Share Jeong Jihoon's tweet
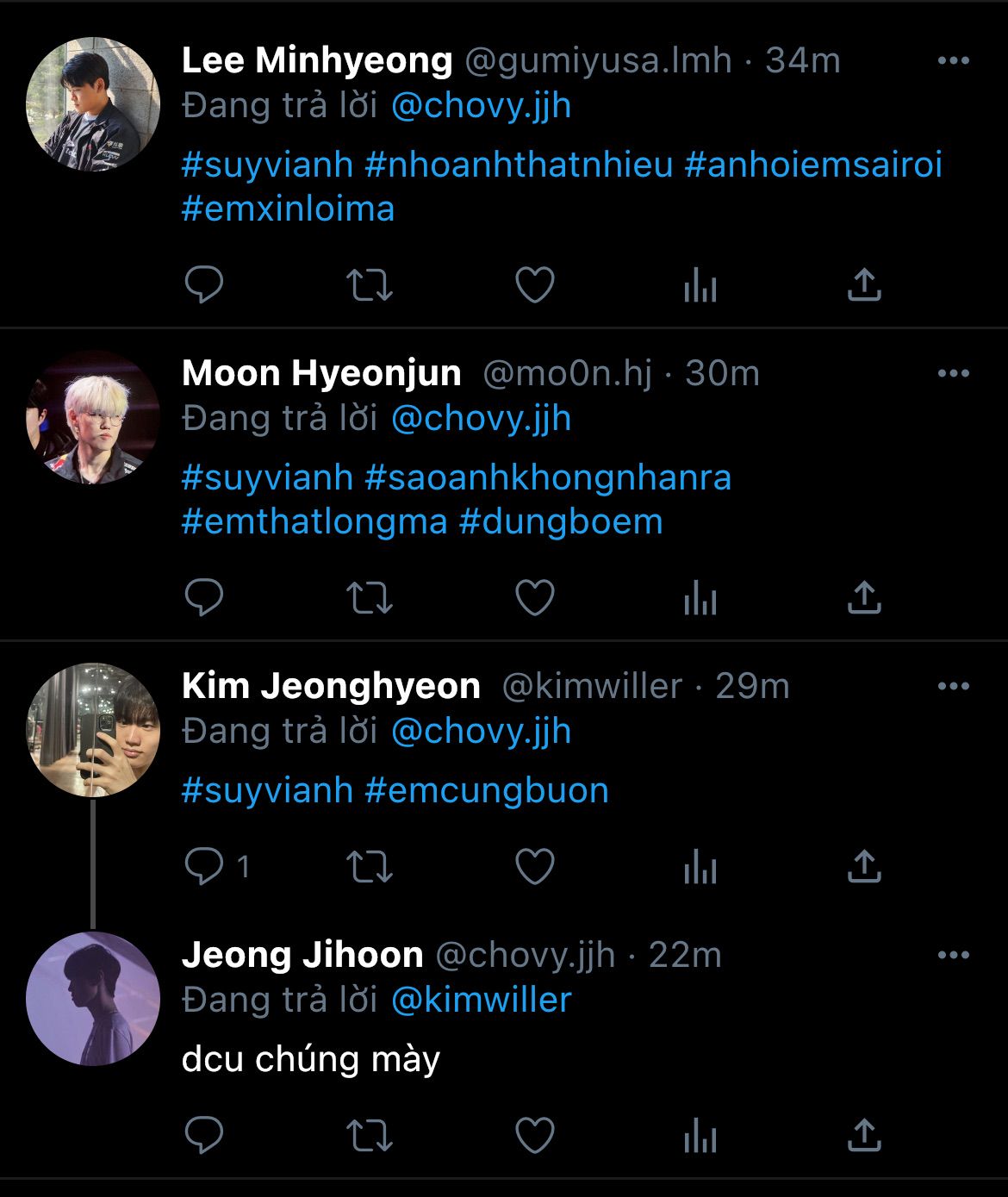Image resolution: width=1008 pixels, height=1197 pixels. click(864, 1136)
